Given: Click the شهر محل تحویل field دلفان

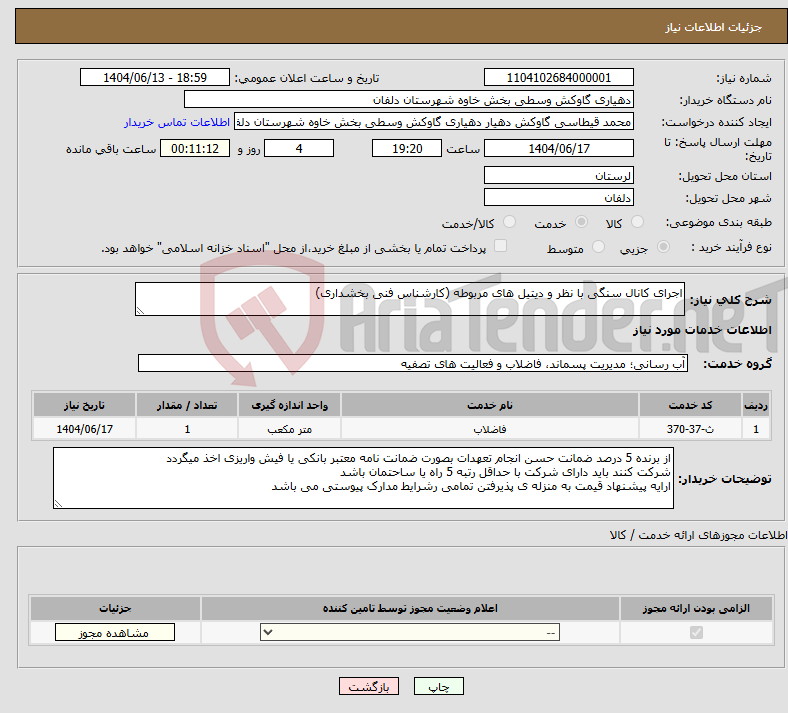Looking at the screenshot, I should point(558,197).
